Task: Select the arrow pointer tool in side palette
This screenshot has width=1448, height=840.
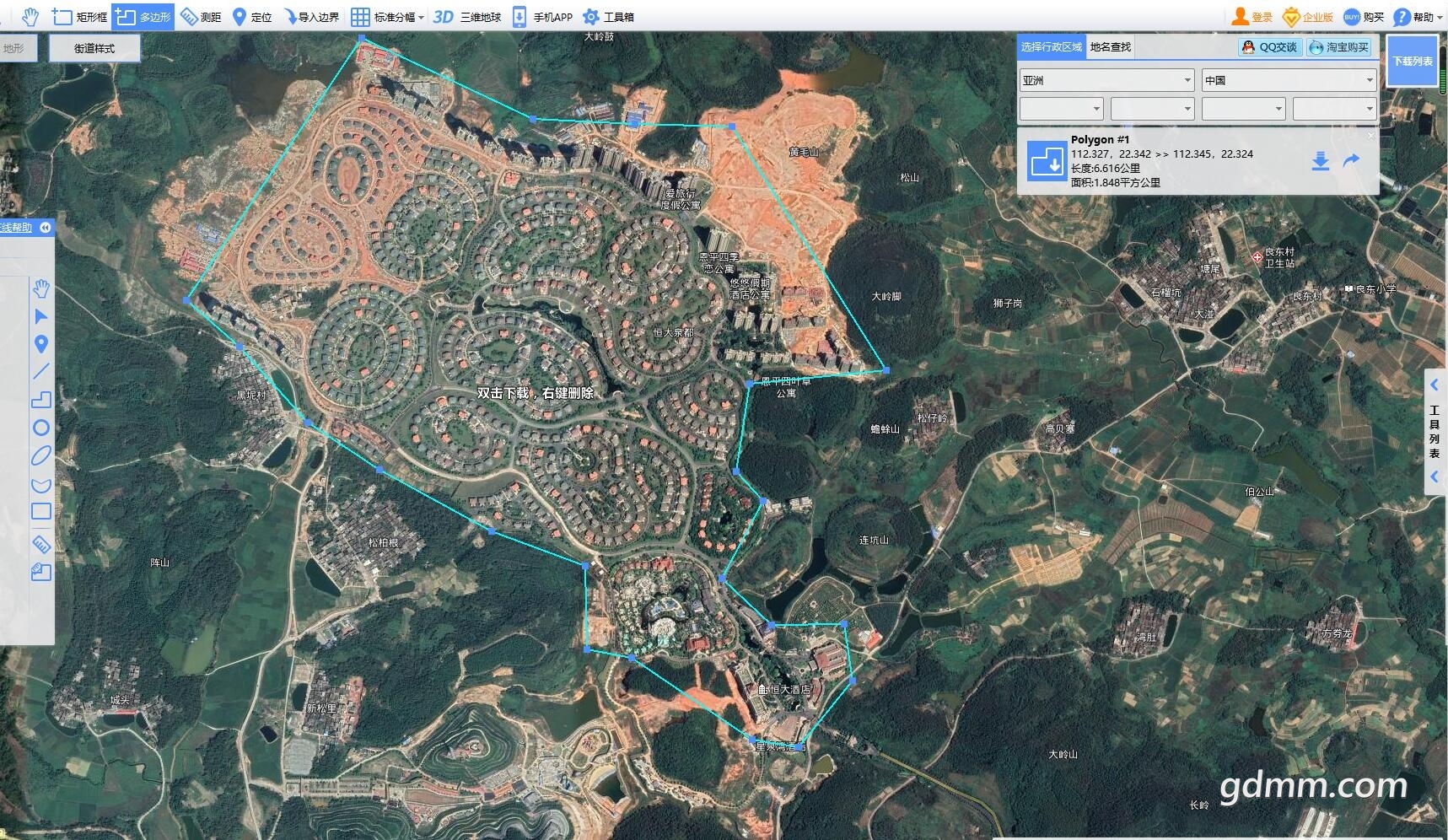Action: point(40,316)
